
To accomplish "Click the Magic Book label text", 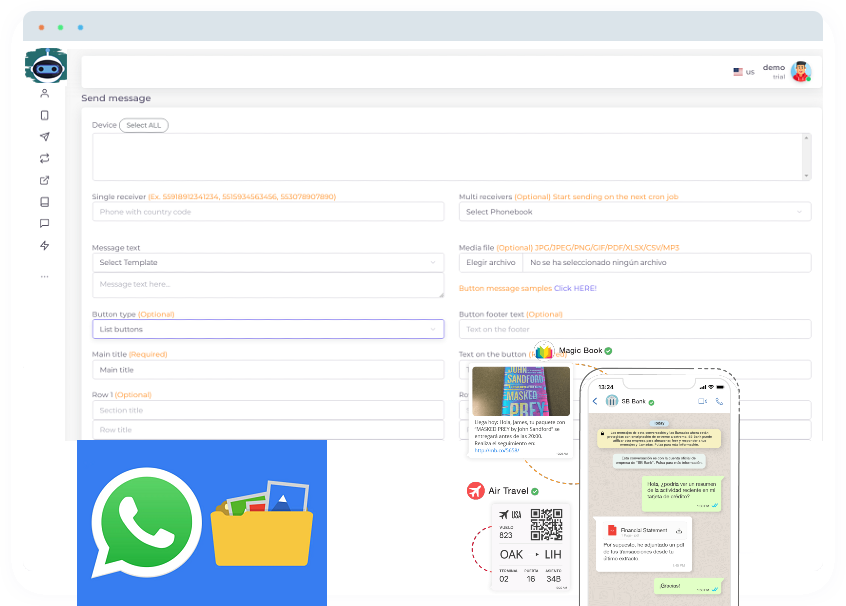I will [581, 351].
